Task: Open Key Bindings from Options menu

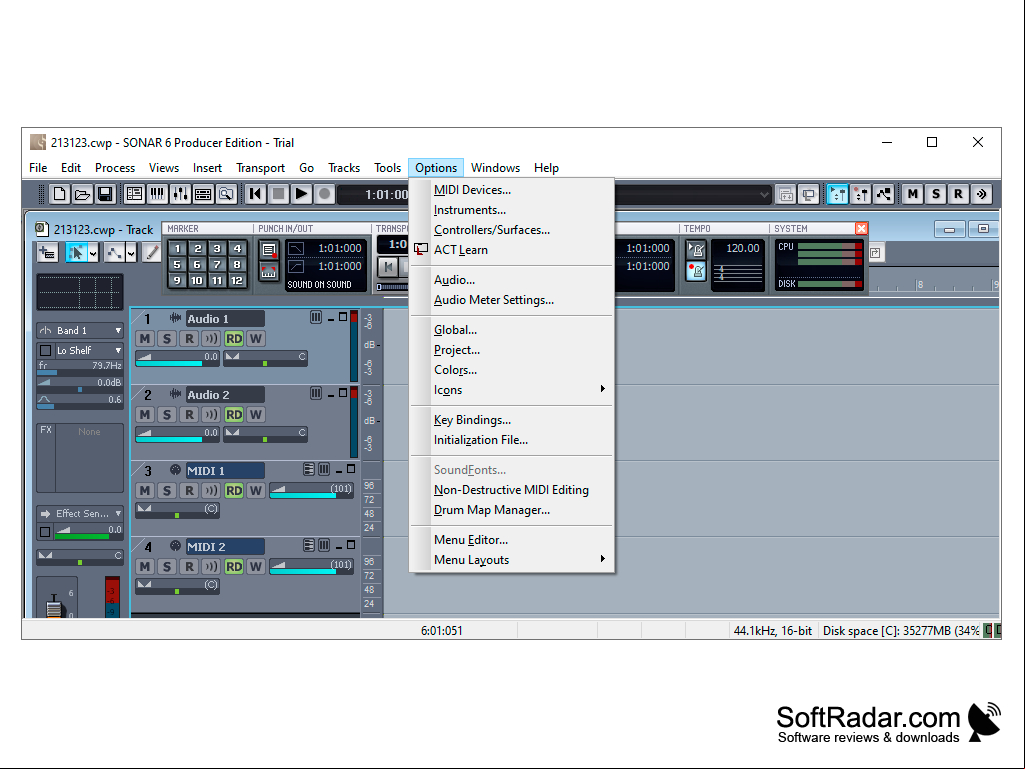Action: click(x=472, y=420)
